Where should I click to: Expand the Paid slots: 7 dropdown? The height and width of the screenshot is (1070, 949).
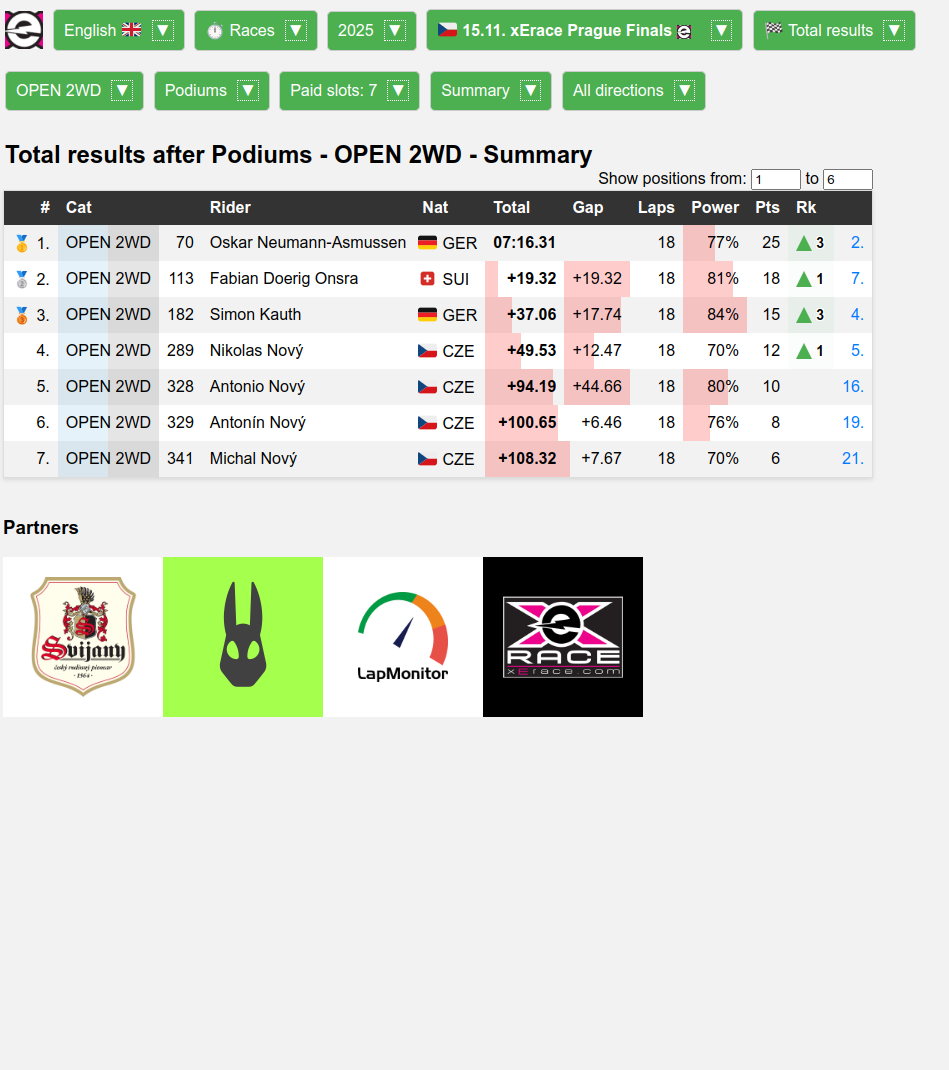coord(348,91)
